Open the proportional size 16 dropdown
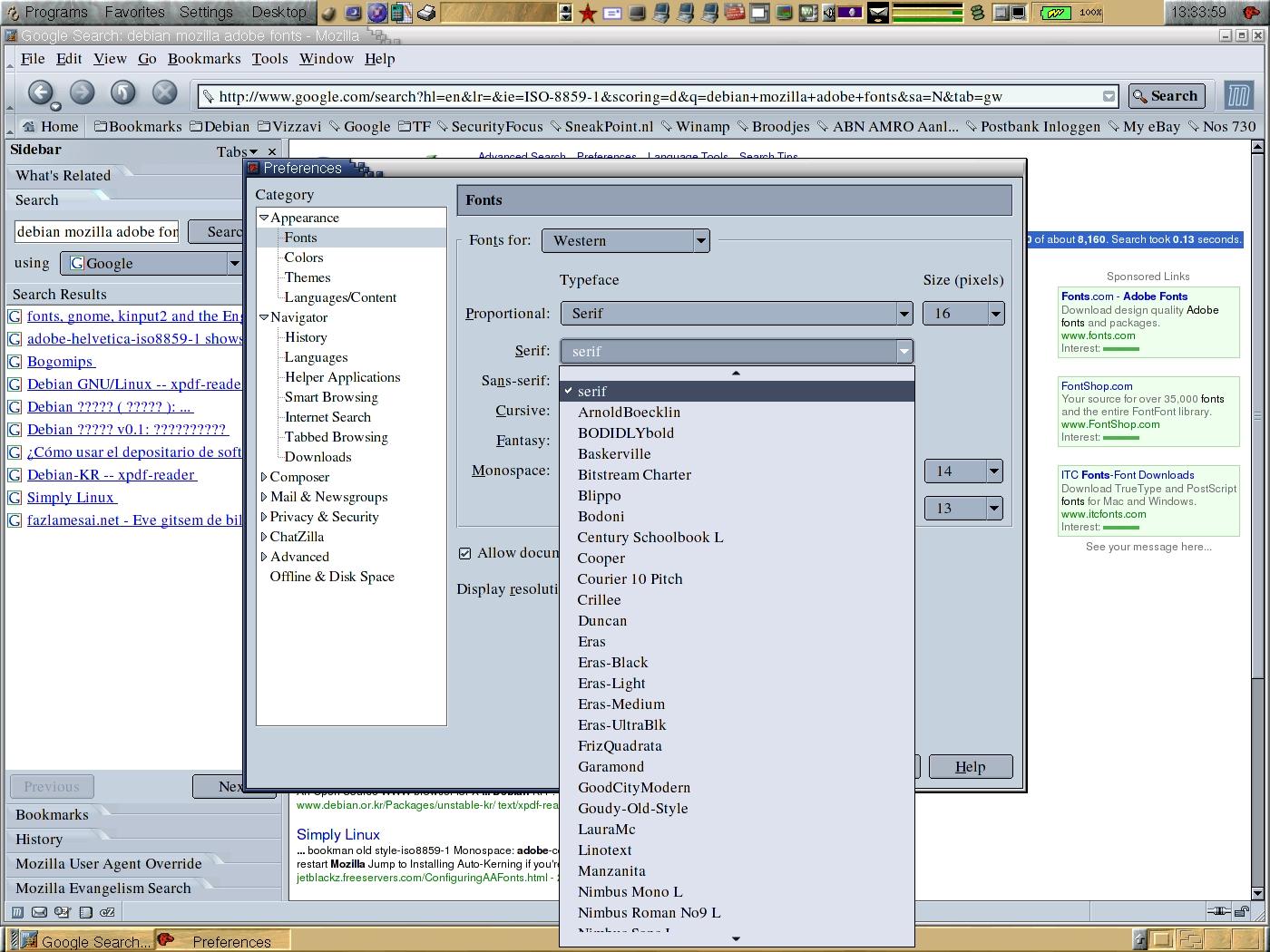The height and width of the screenshot is (952, 1270). (x=963, y=314)
